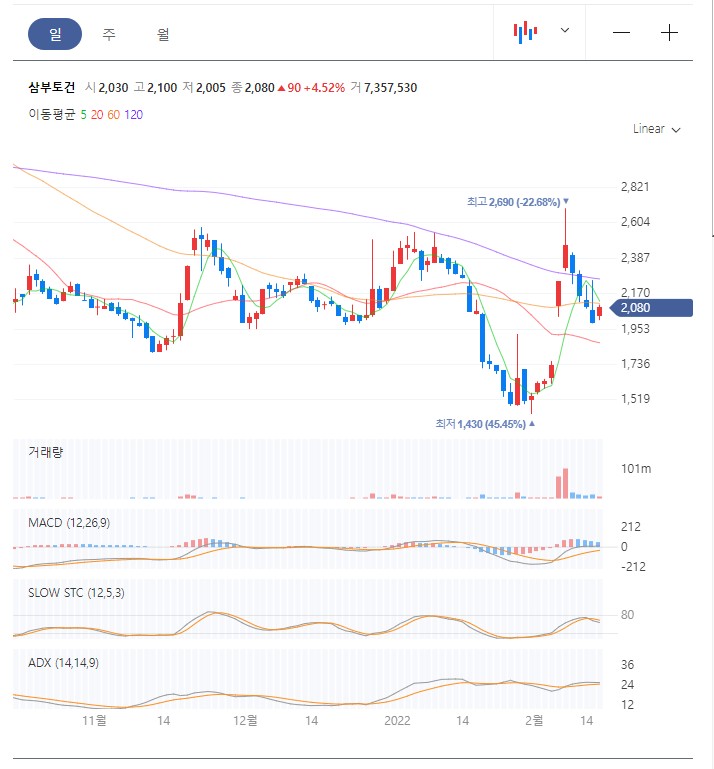Viewport: 714px width, 769px height.
Task: Click the 11월 date axis label
Action: 94,720
